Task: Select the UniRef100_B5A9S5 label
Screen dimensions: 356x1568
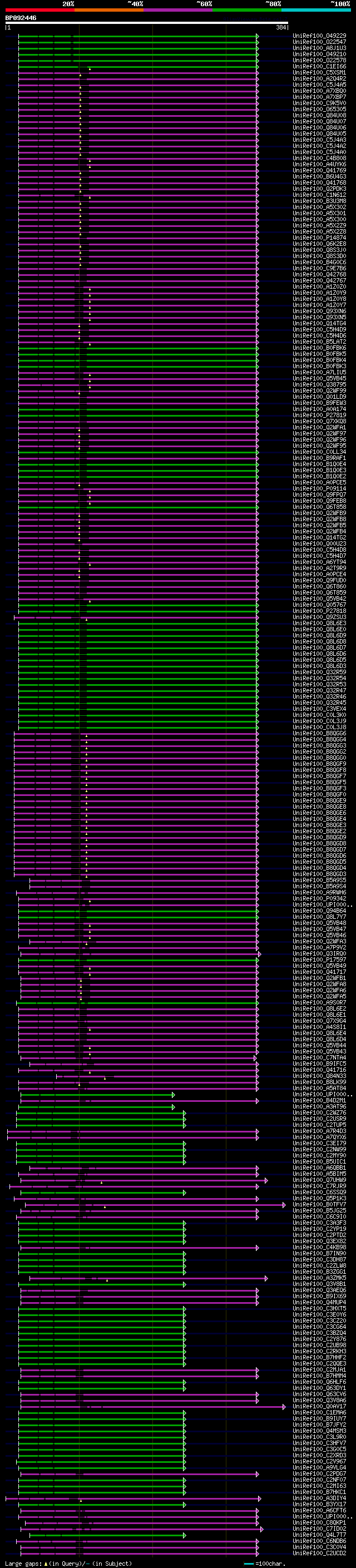Action: pyautogui.click(x=319, y=880)
